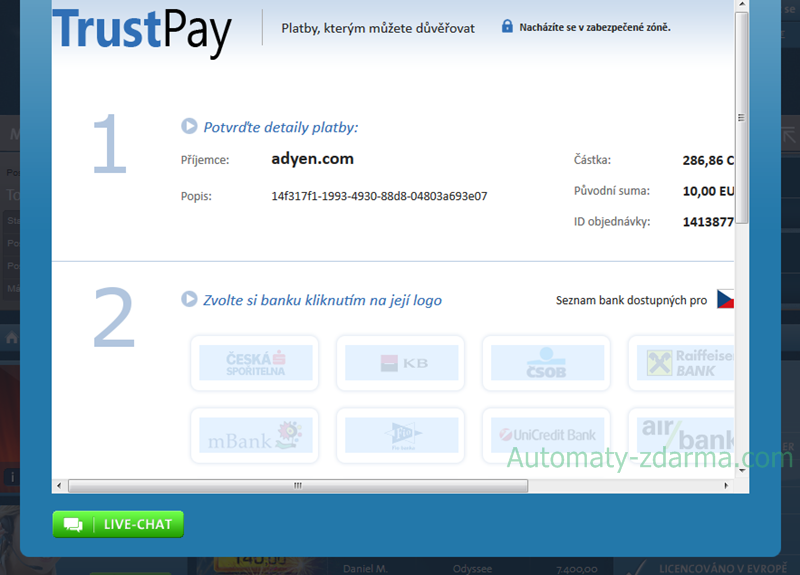Click the Seznam bank dostupných pro text

point(631,301)
